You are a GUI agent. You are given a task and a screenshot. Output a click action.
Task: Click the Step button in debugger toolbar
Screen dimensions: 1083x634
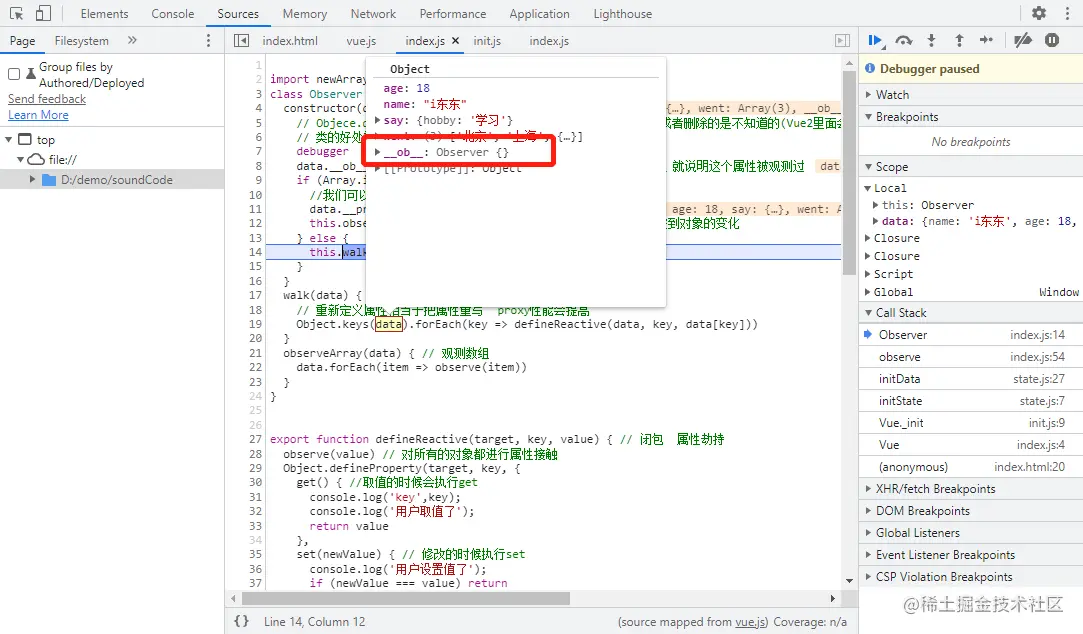coord(986,41)
